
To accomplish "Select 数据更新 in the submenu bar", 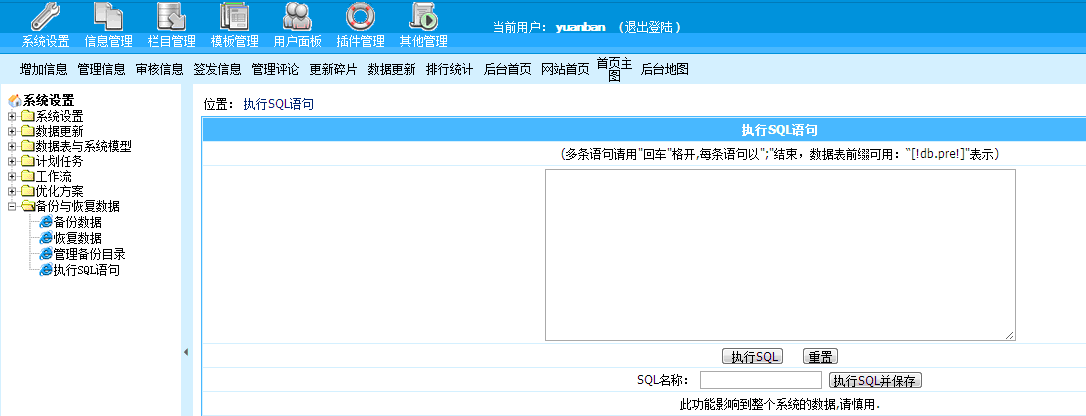I will click(391, 69).
